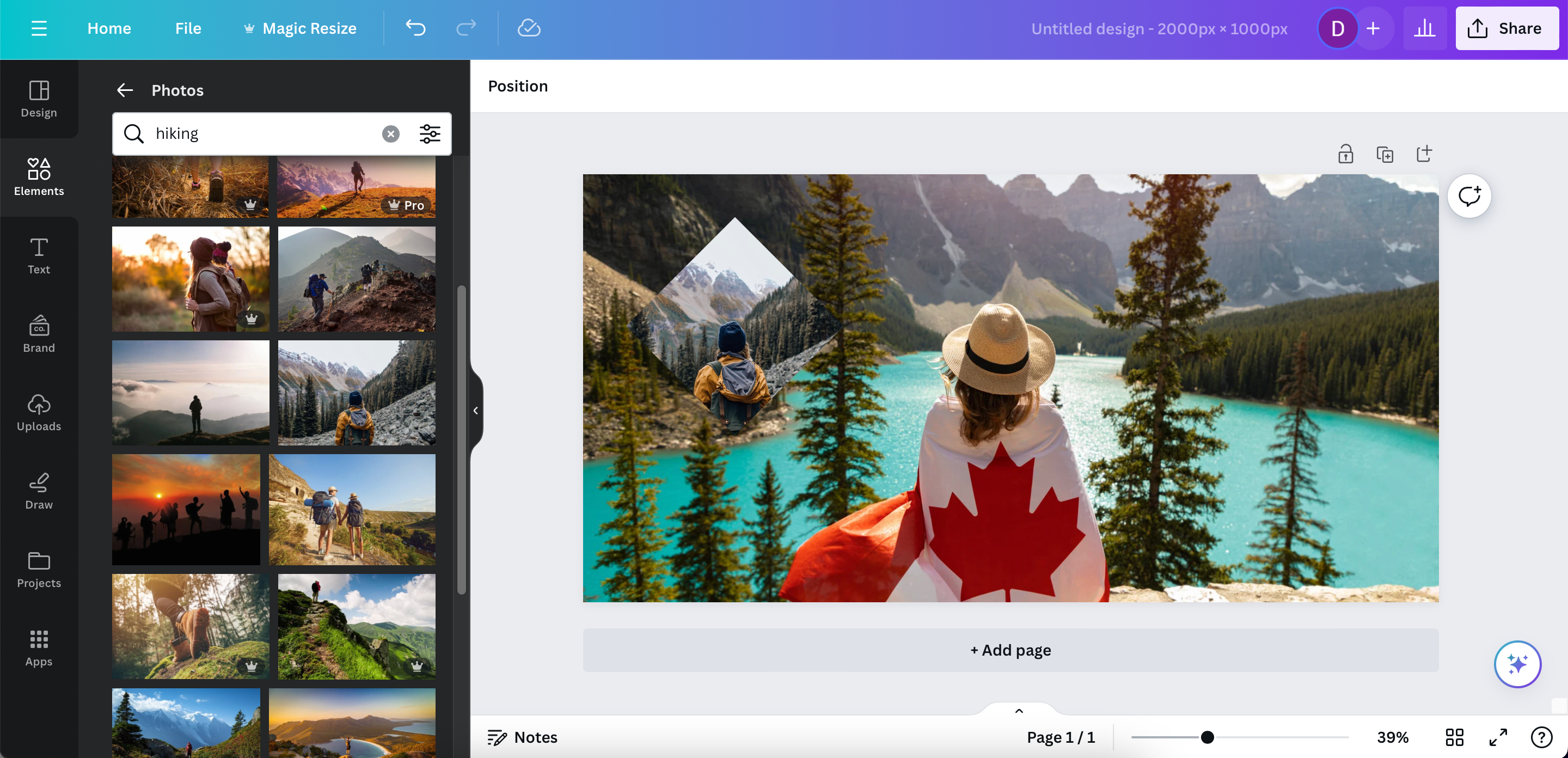
Task: Click the lock page icon
Action: pyautogui.click(x=1345, y=154)
